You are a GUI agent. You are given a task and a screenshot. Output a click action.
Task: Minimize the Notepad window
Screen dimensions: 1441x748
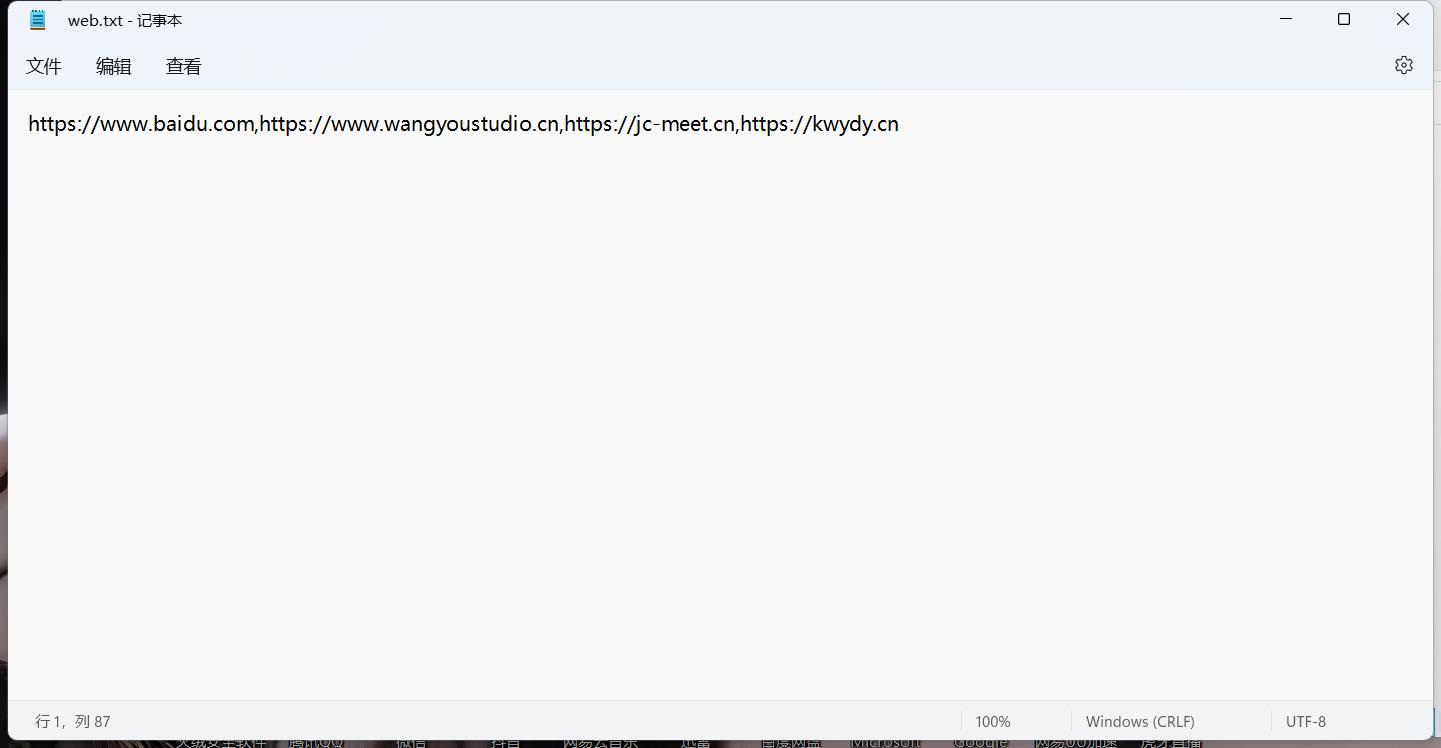pos(1286,19)
